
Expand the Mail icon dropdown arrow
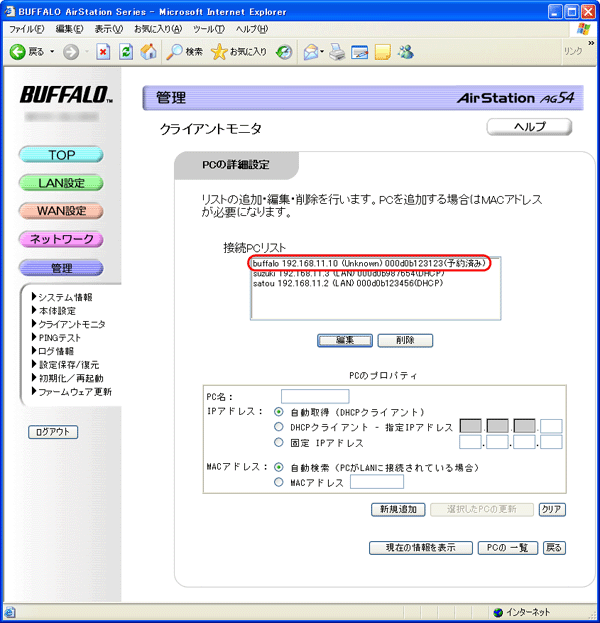pos(322,52)
